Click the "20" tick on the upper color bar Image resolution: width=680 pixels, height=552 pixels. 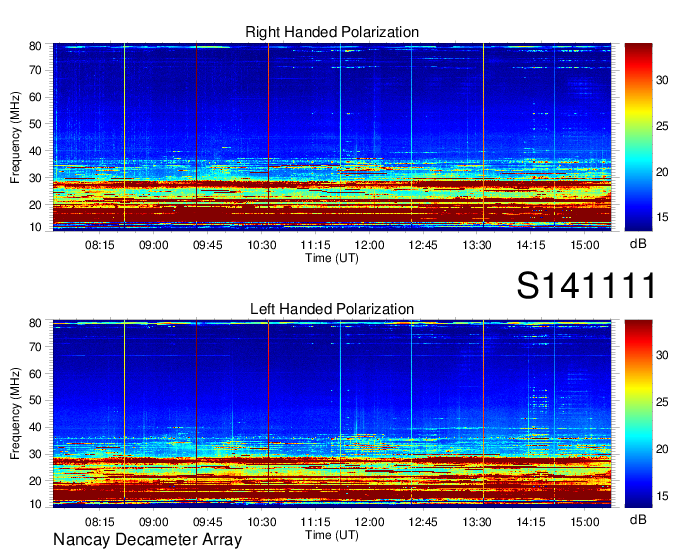tap(662, 172)
